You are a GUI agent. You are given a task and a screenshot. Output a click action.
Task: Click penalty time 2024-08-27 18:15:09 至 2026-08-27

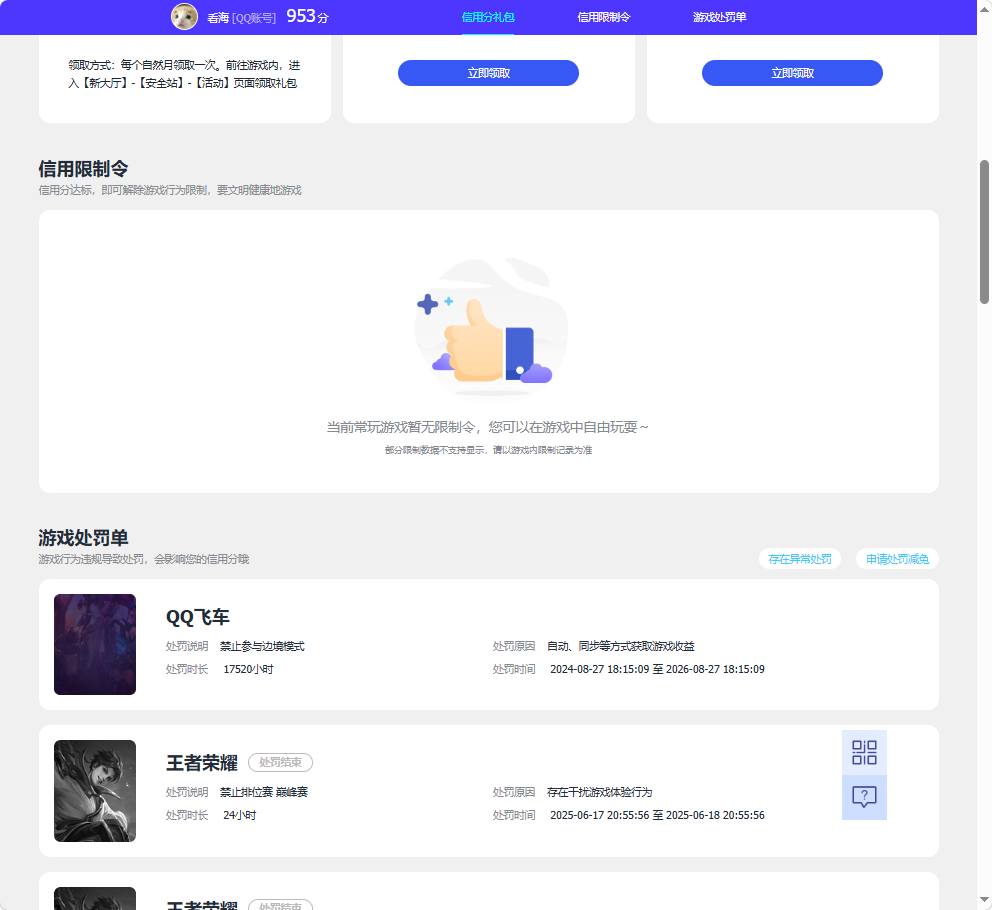click(657, 670)
